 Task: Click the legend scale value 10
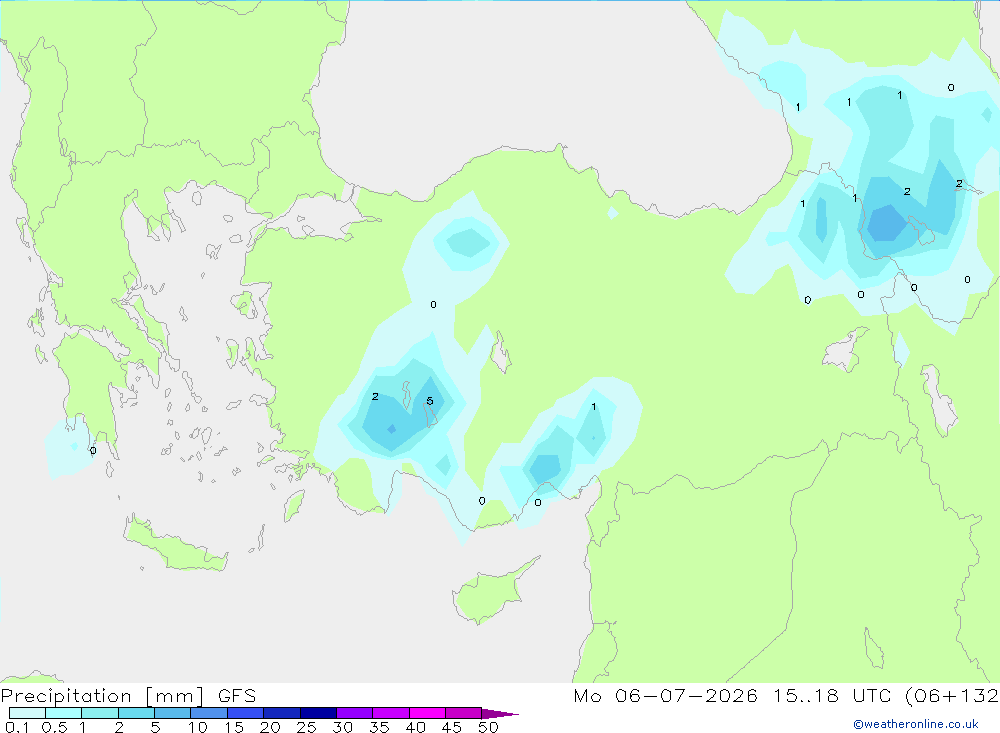198,727
